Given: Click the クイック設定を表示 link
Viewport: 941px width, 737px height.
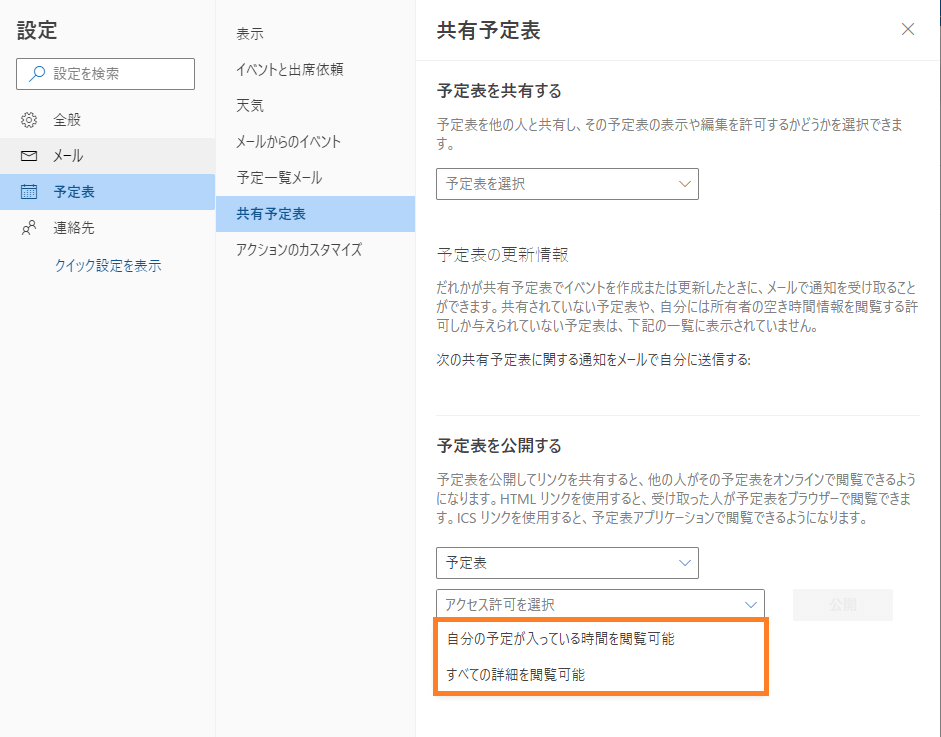Looking at the screenshot, I should 108,265.
